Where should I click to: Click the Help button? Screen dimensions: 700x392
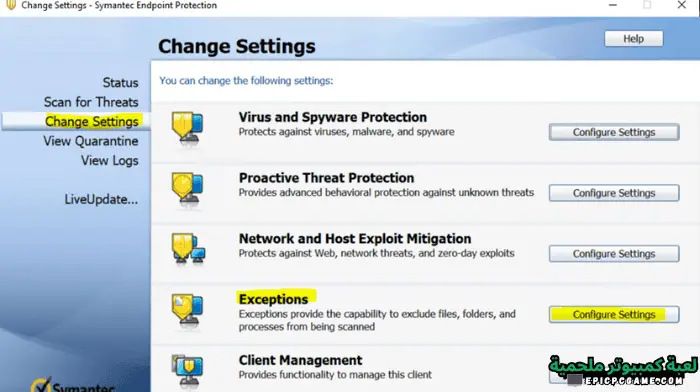point(633,39)
